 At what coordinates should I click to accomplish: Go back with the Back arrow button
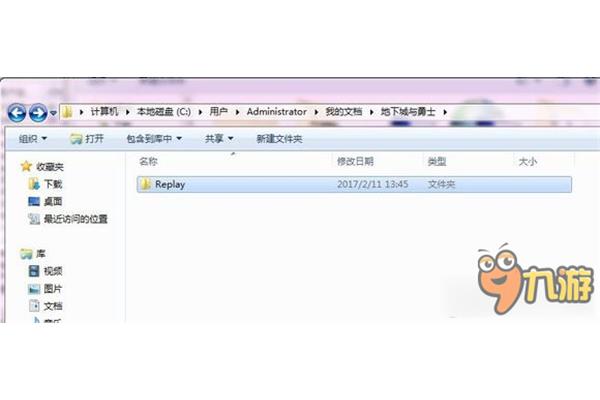pos(17,113)
